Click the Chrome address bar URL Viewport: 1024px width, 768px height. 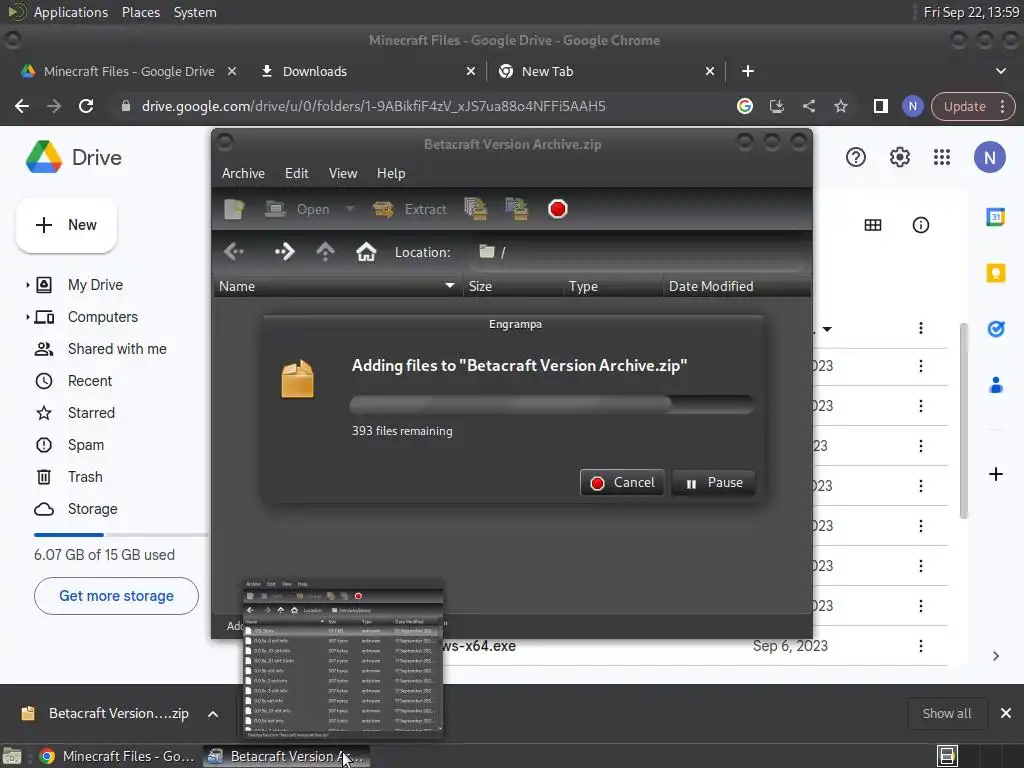[x=374, y=106]
